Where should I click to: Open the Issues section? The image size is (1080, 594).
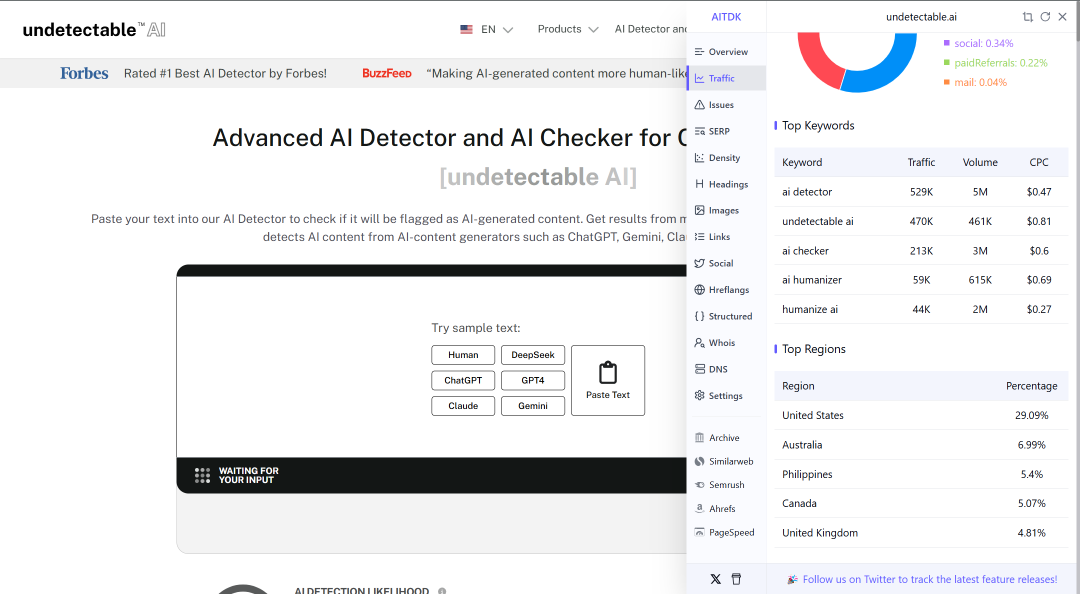point(727,105)
